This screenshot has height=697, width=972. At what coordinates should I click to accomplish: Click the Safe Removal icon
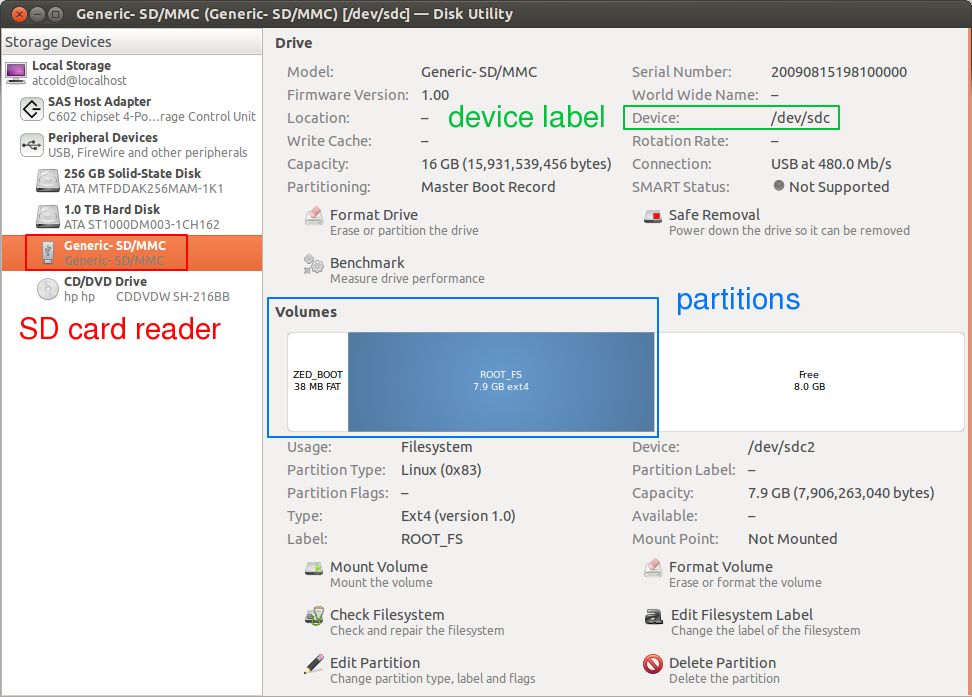[653, 216]
